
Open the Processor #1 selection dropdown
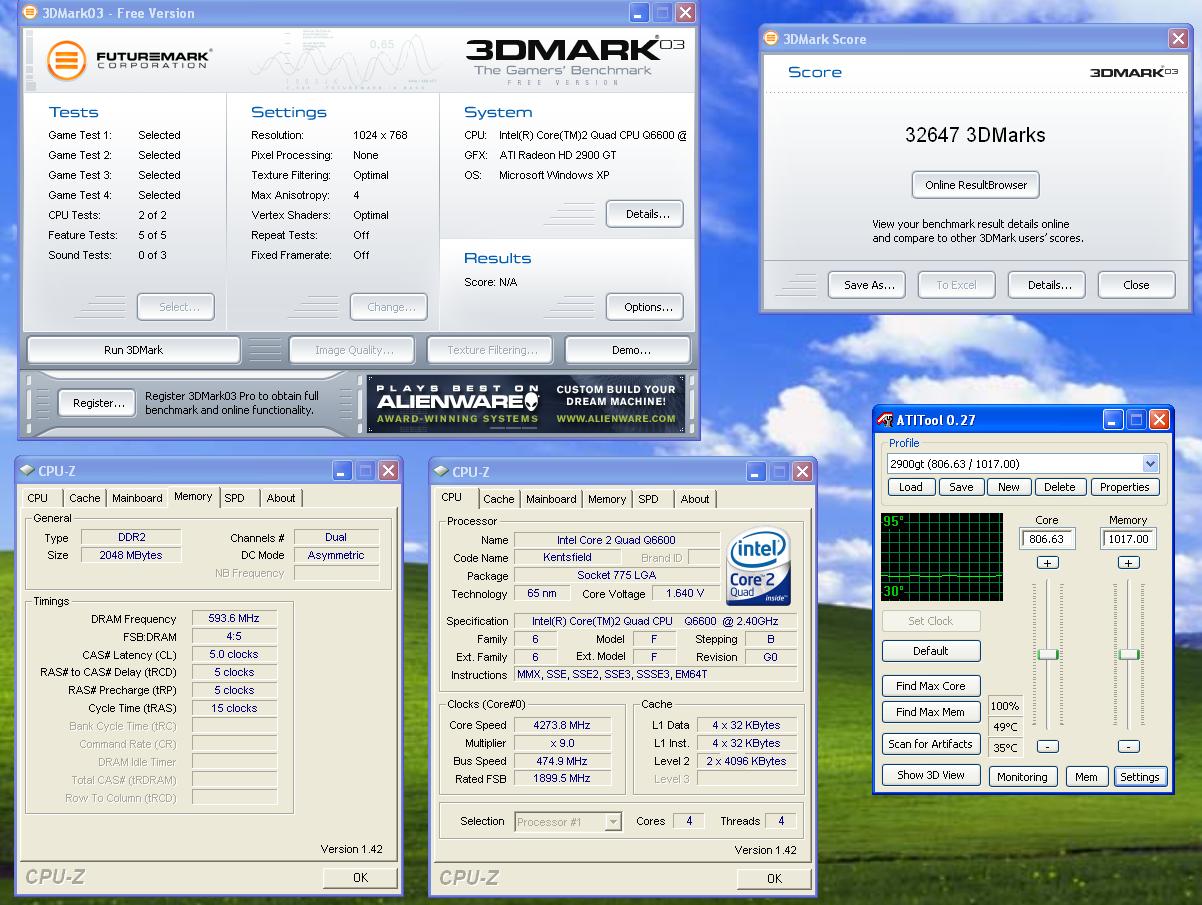[x=613, y=822]
